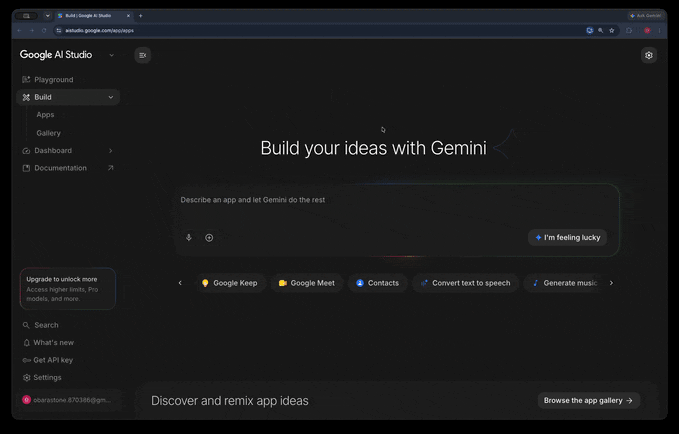
Task: Click the Browse the app gallery button
Action: tap(588, 401)
